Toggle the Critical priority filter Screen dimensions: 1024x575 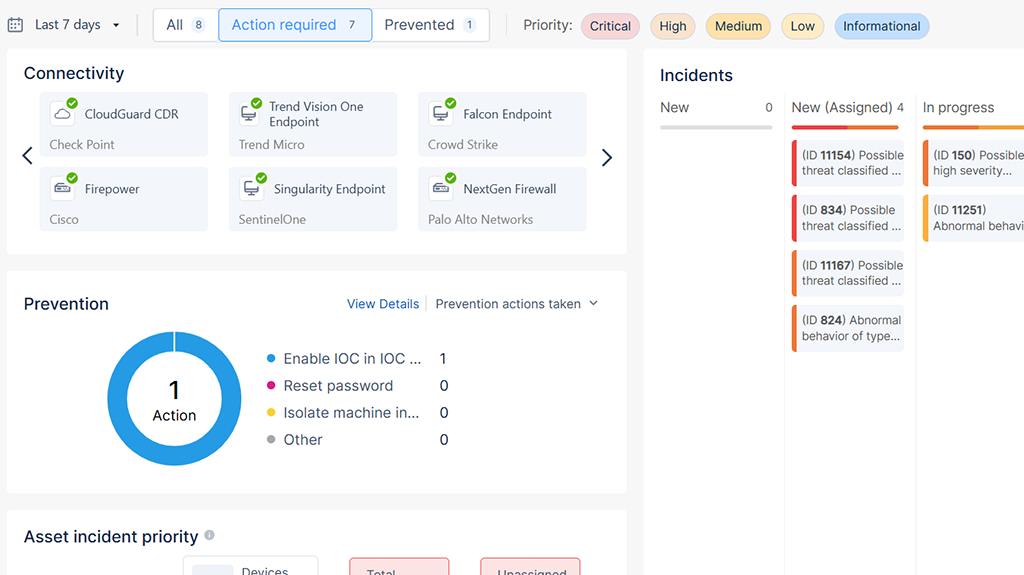pos(610,26)
